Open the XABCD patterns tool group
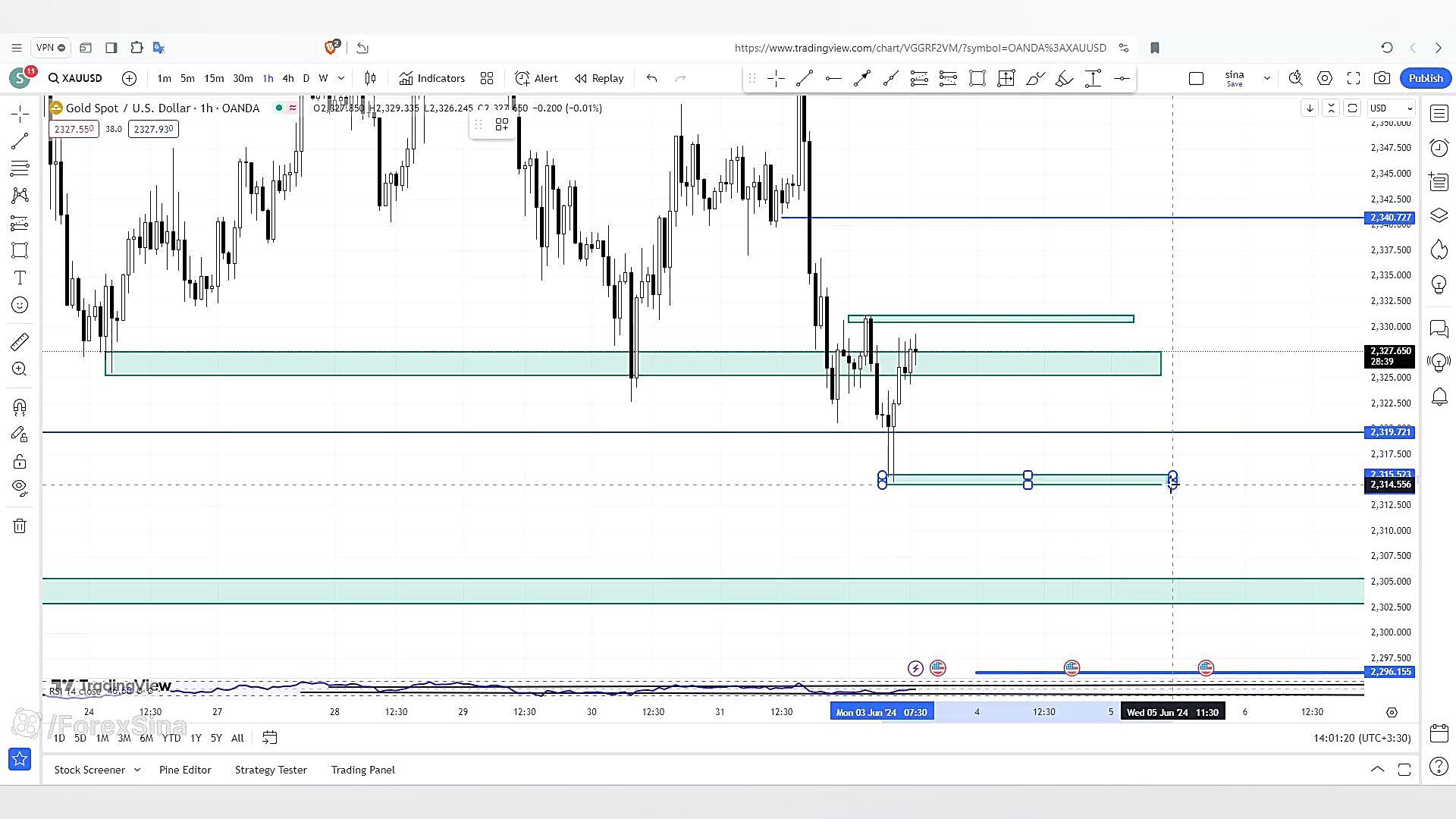The width and height of the screenshot is (1456, 819). pos(20,196)
